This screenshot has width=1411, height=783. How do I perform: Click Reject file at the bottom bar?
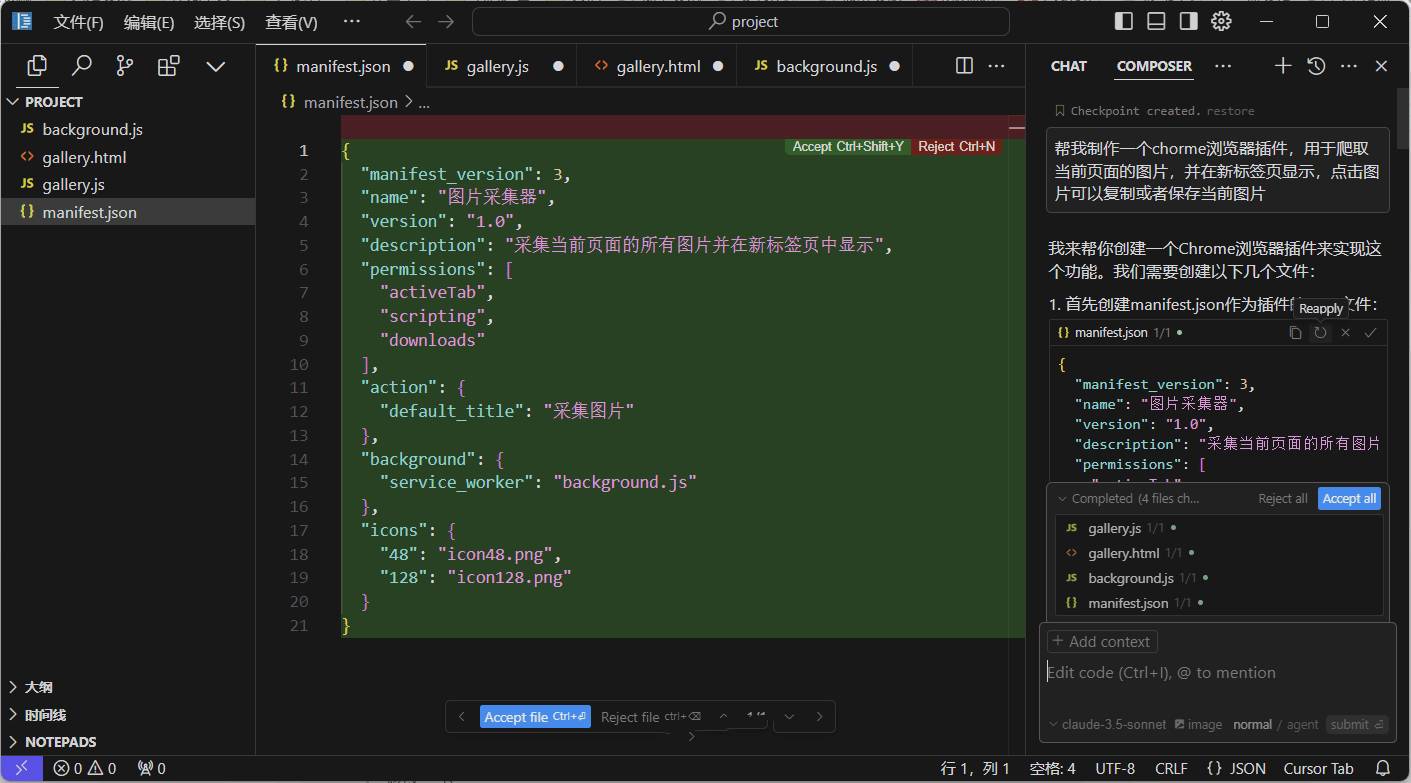pos(630,717)
